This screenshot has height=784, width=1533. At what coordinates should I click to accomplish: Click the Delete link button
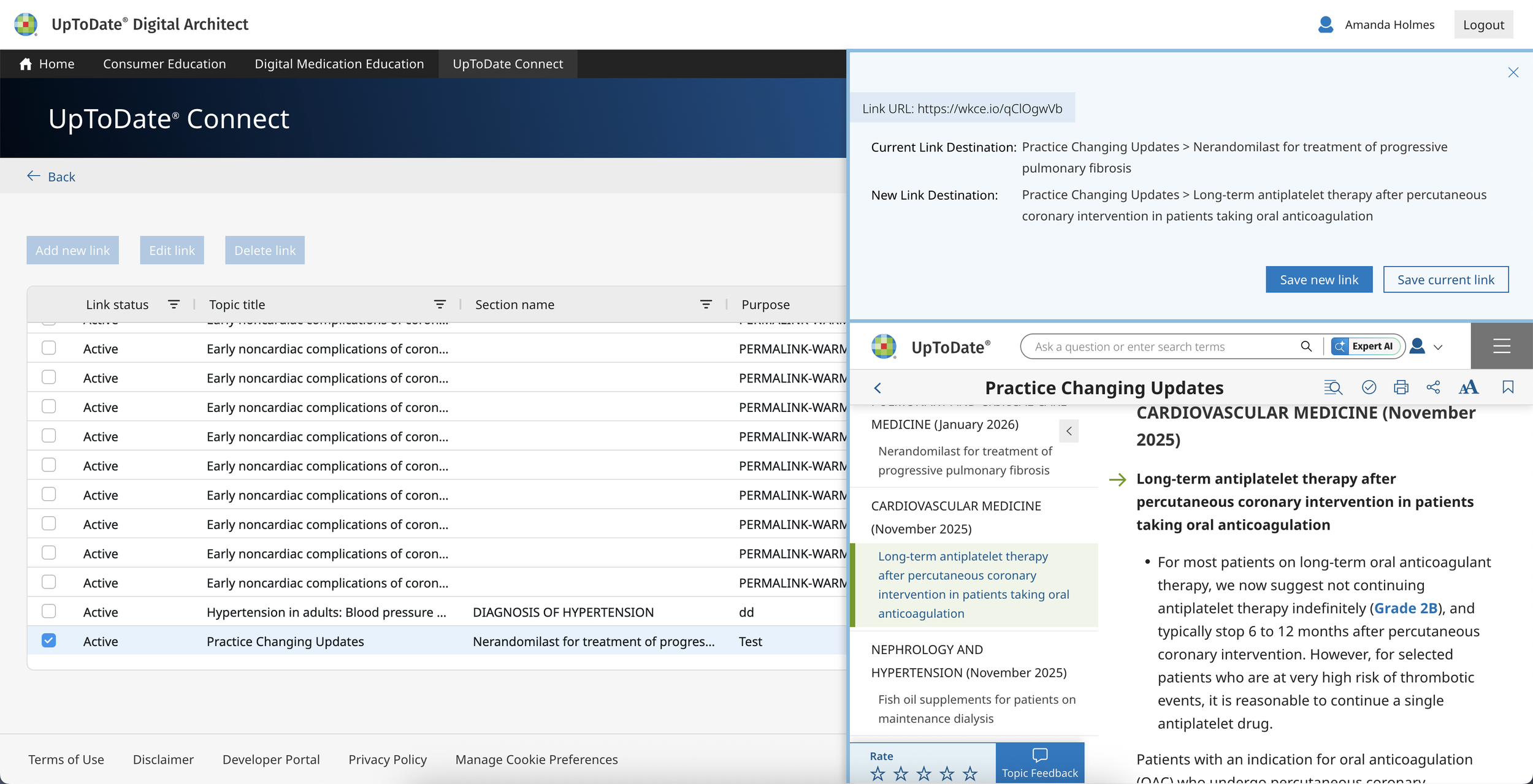click(x=265, y=250)
